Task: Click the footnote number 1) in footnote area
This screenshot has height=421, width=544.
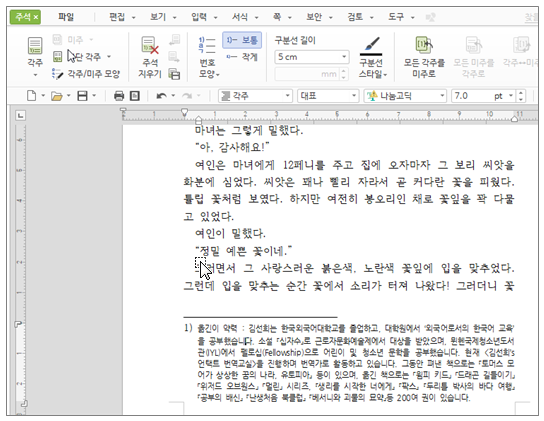Action: point(188,328)
